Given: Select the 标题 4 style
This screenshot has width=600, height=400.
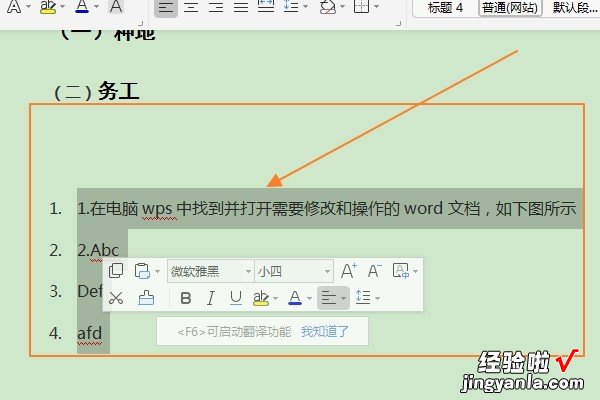Looking at the screenshot, I should 445,8.
